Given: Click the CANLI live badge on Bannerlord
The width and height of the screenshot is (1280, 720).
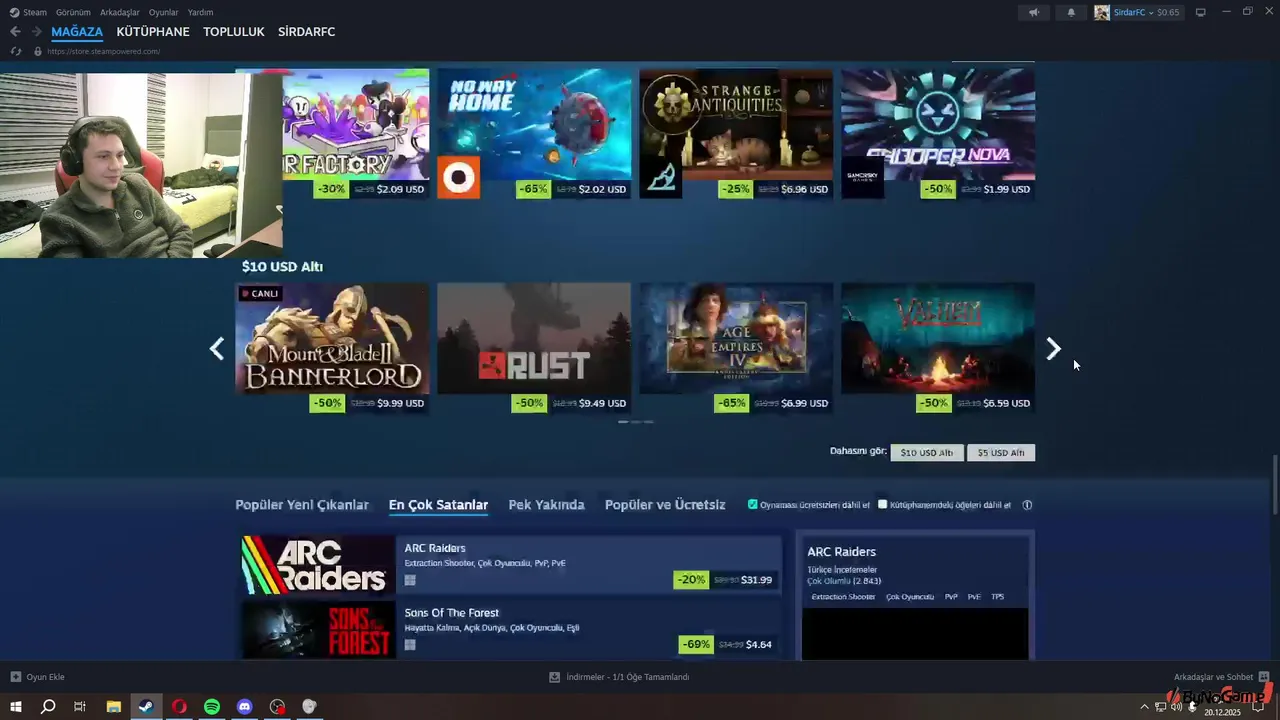Looking at the screenshot, I should pyautogui.click(x=259, y=293).
